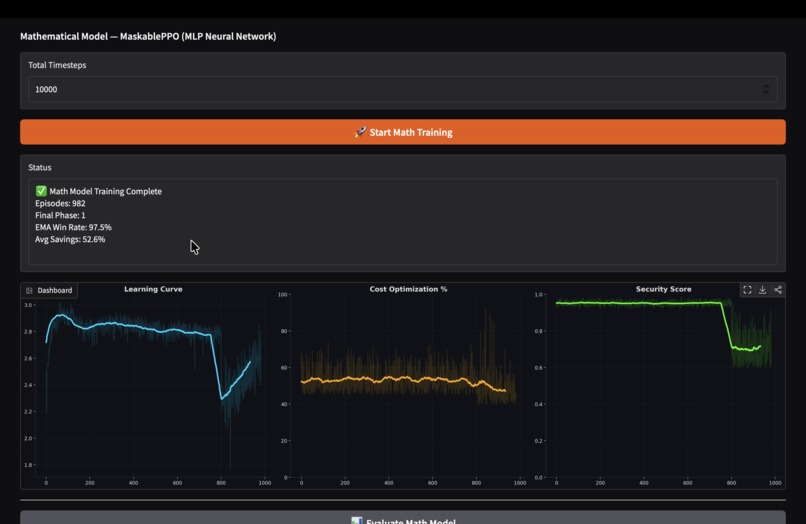806x524 pixels.
Task: Click the Mathematical Model MaskablePPO heading
Action: coord(148,37)
